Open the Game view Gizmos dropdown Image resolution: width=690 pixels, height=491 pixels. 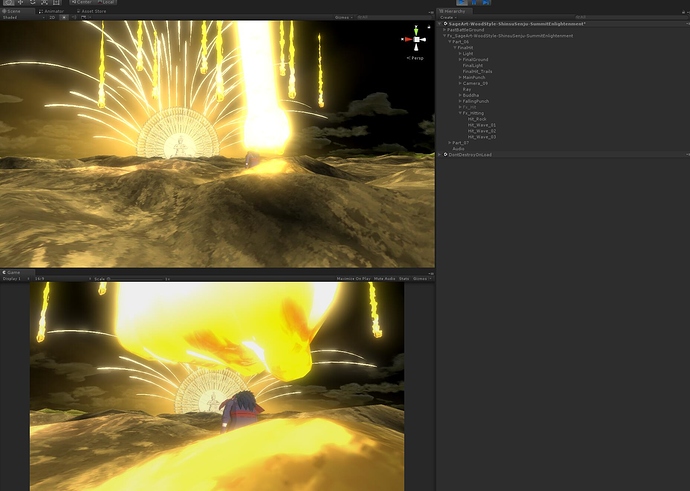422,278
